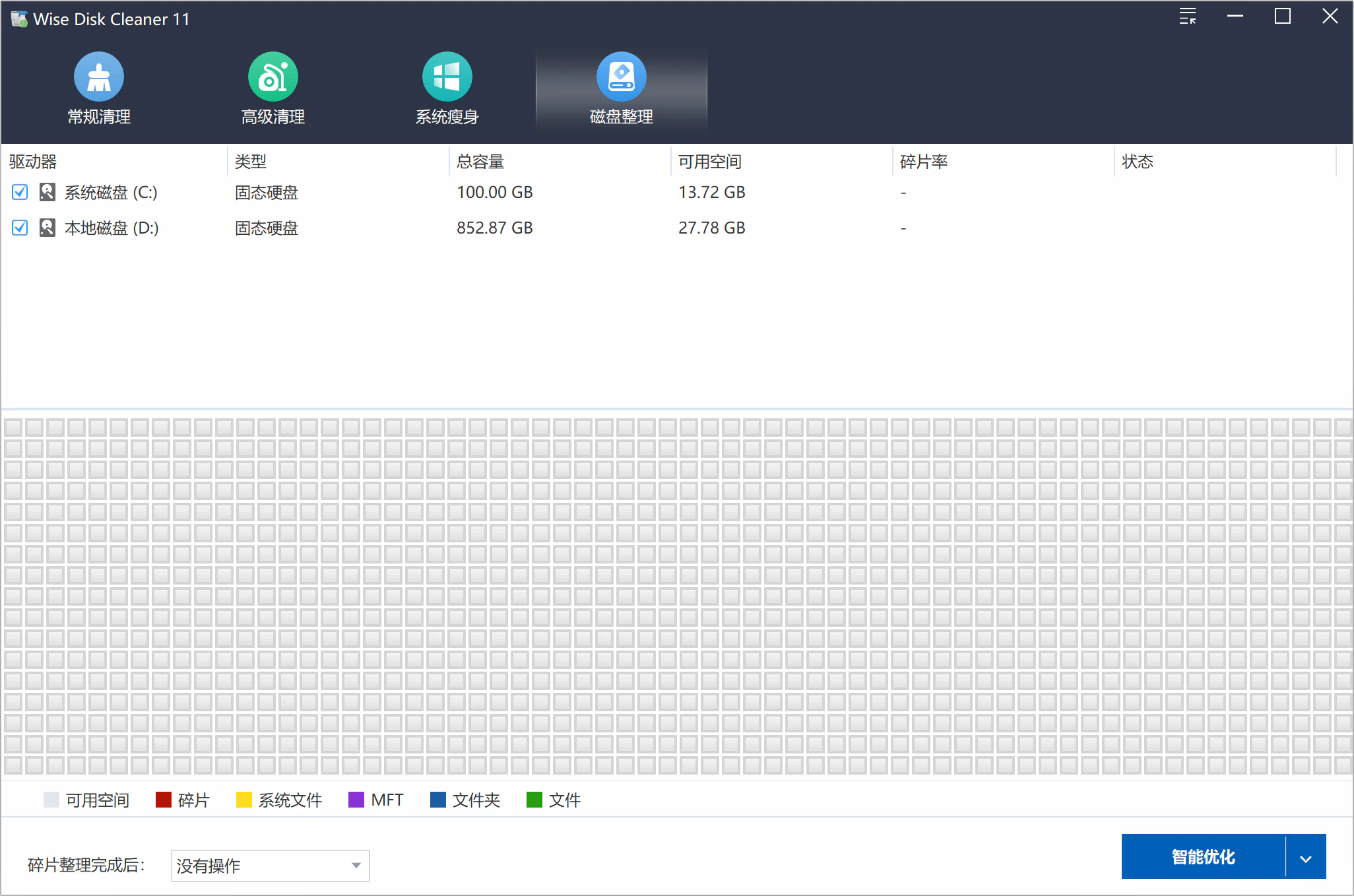Select the 本地磁盘 (D:) drive name

coord(112,228)
